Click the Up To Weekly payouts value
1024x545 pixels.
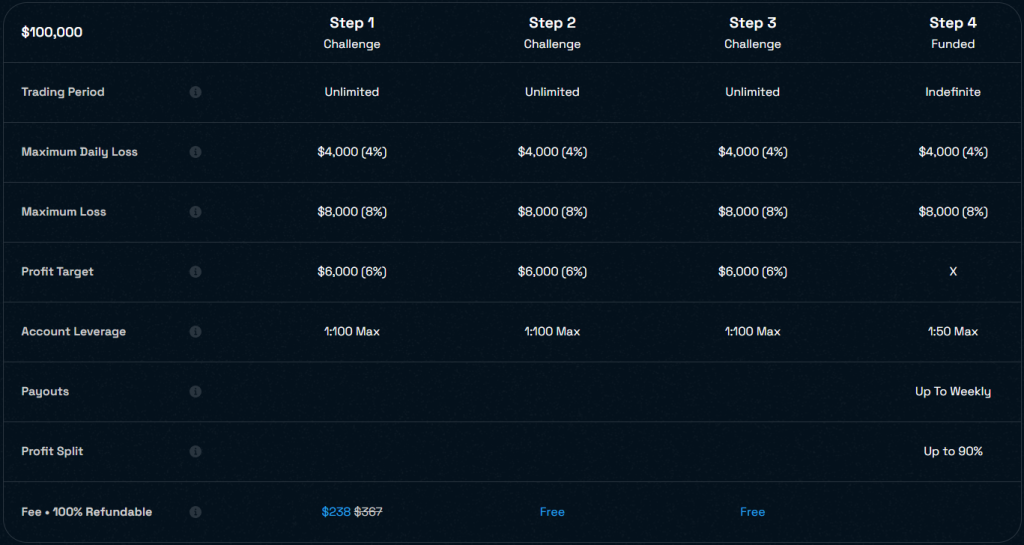click(952, 392)
